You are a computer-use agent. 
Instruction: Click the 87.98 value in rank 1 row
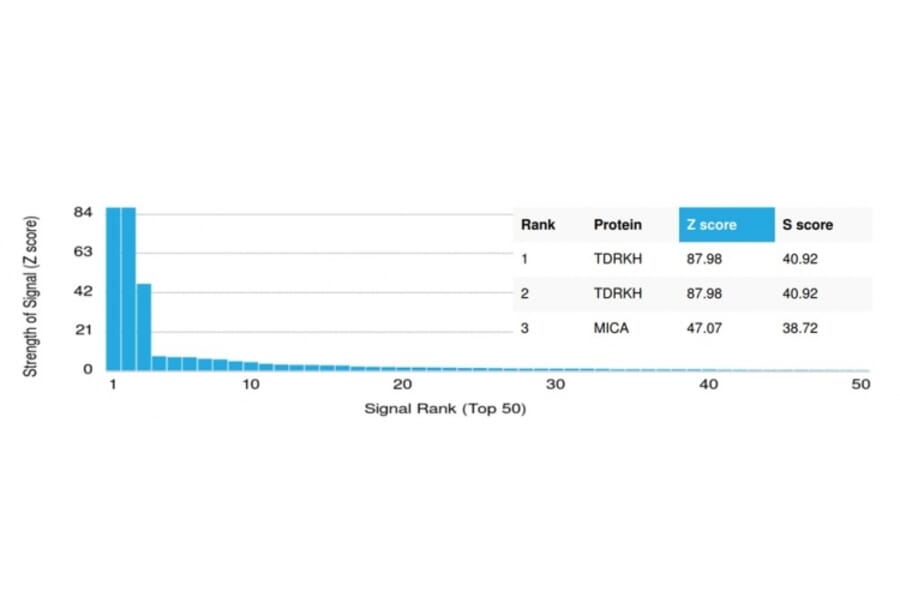pos(702,258)
